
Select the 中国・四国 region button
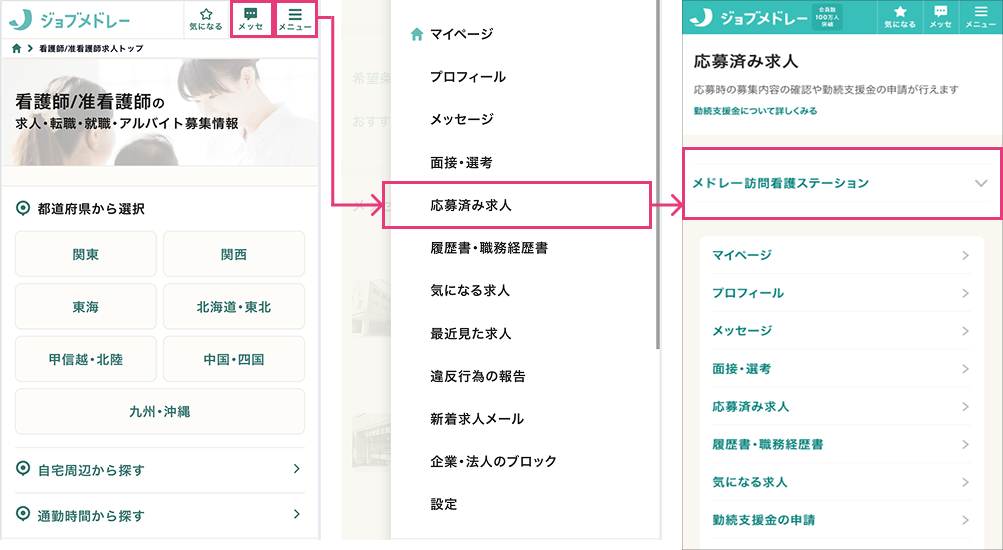(x=234, y=359)
